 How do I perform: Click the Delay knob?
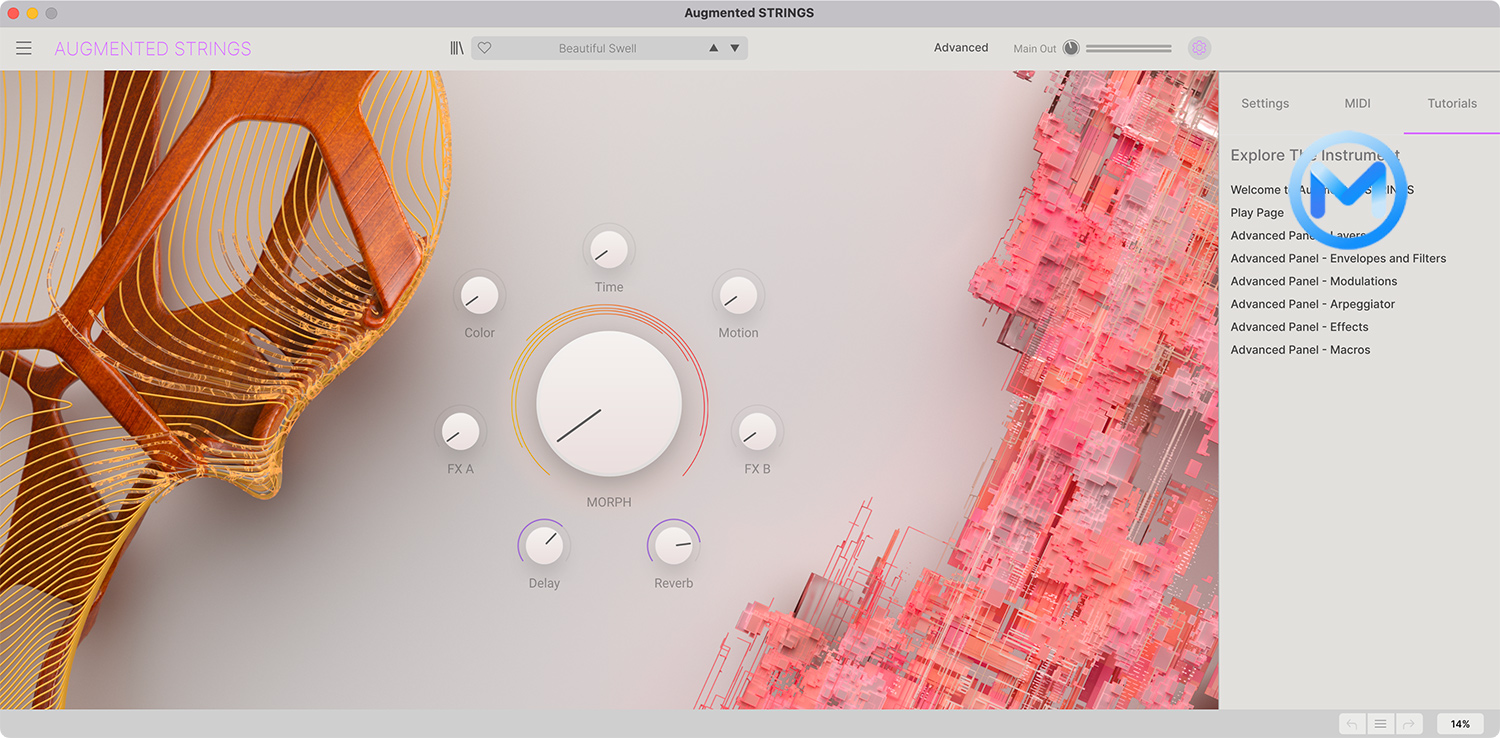pos(544,545)
